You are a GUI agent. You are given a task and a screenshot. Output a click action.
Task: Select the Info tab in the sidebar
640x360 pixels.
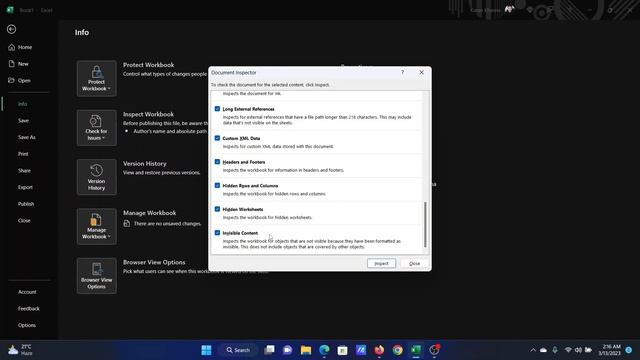[22, 104]
